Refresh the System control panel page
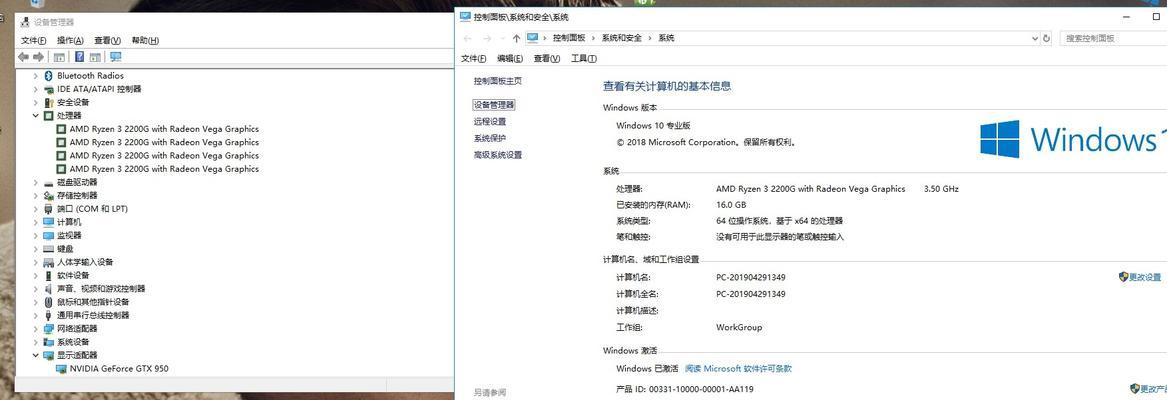This screenshot has width=1167, height=400. point(1046,38)
